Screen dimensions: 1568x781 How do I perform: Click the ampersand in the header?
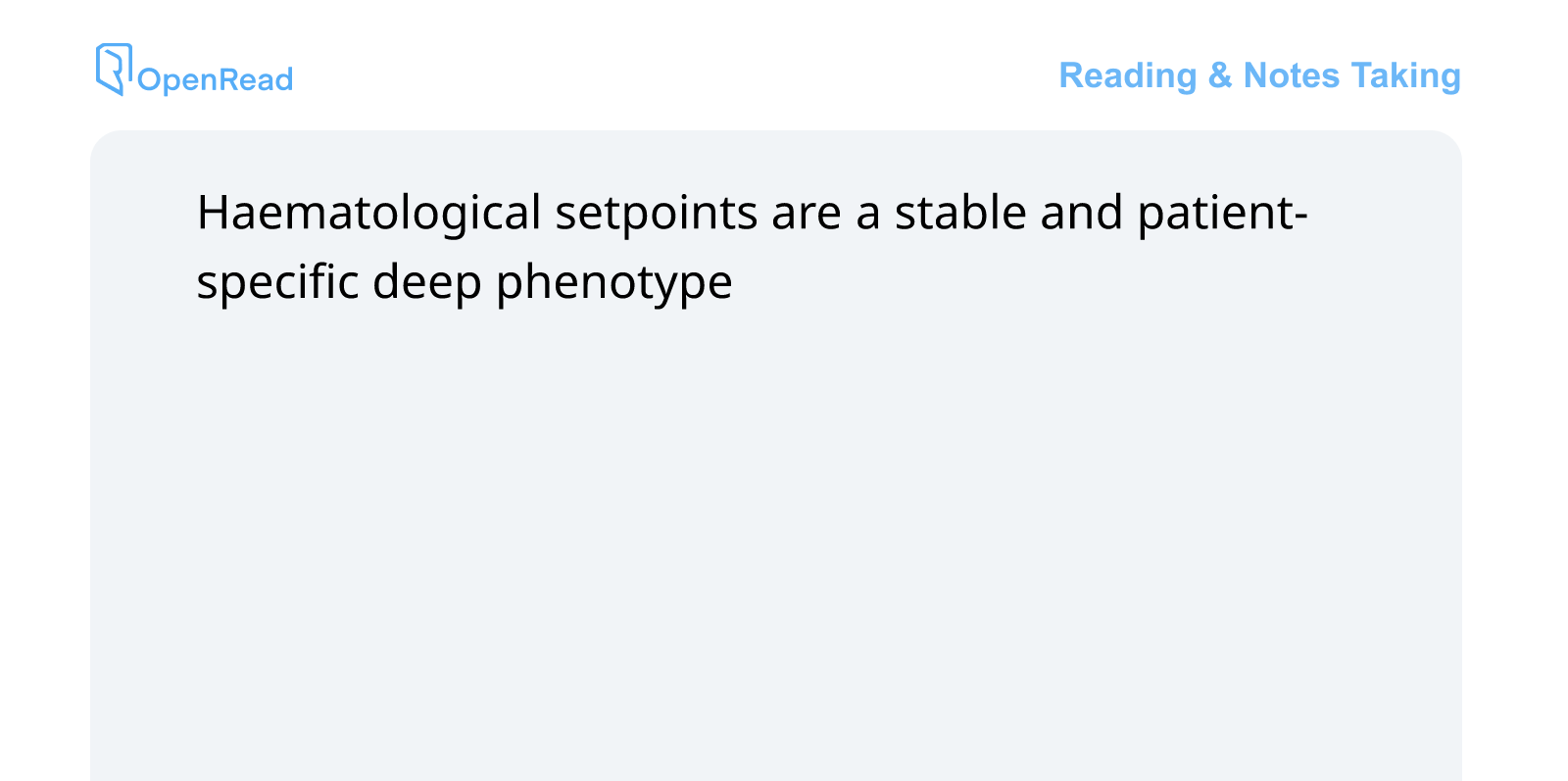[1220, 75]
